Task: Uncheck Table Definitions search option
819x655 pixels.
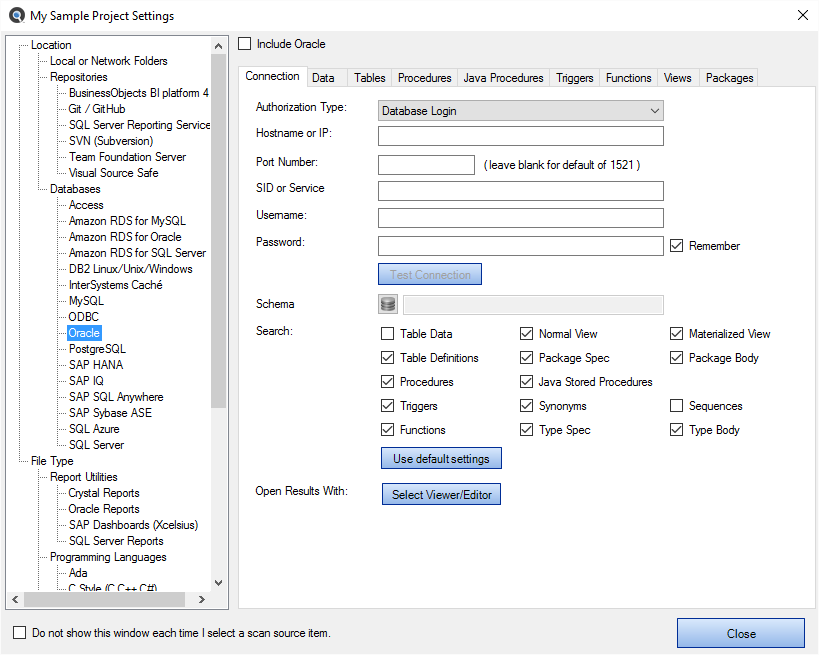Action: click(x=388, y=357)
